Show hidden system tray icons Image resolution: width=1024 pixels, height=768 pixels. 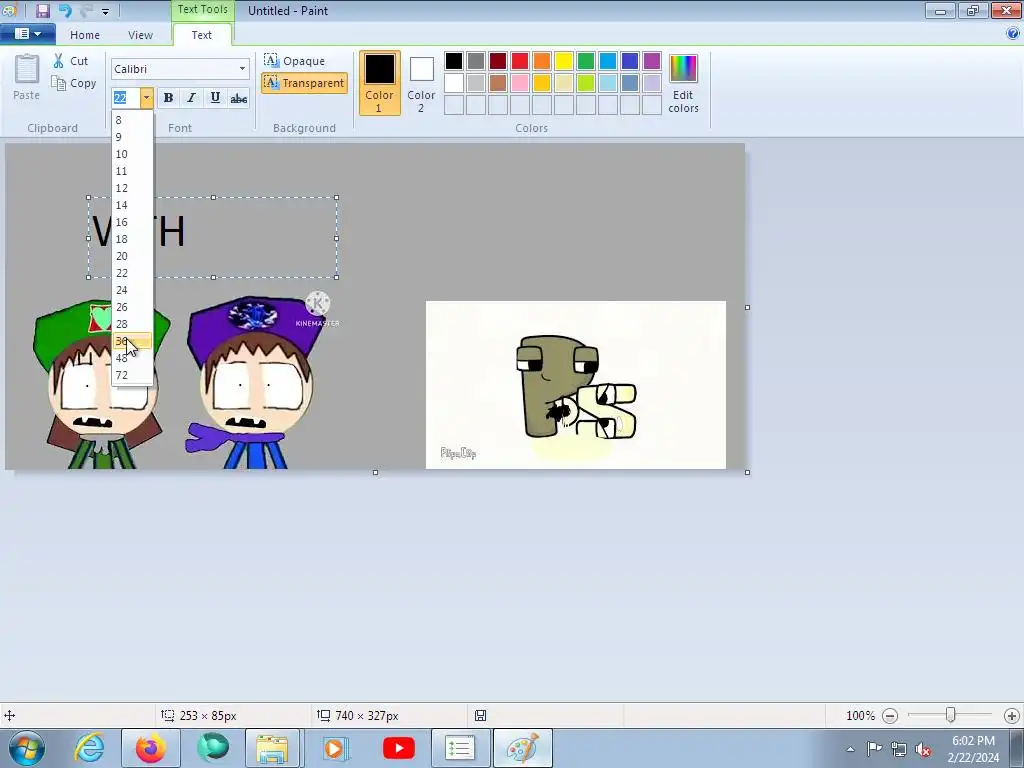click(850, 749)
